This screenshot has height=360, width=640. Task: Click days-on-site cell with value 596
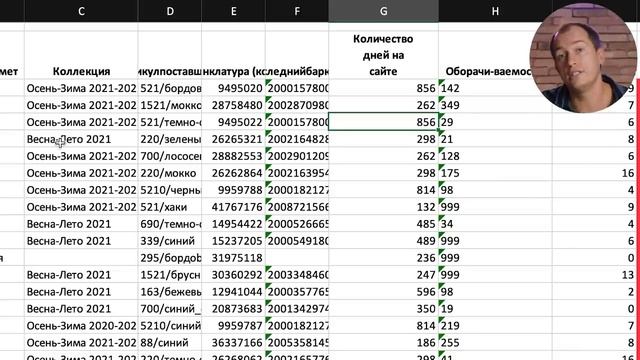[x=384, y=292]
